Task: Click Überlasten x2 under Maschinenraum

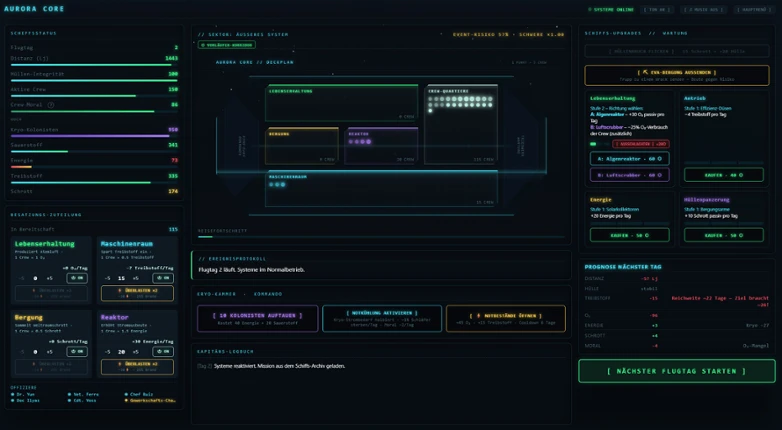Action: [138, 293]
